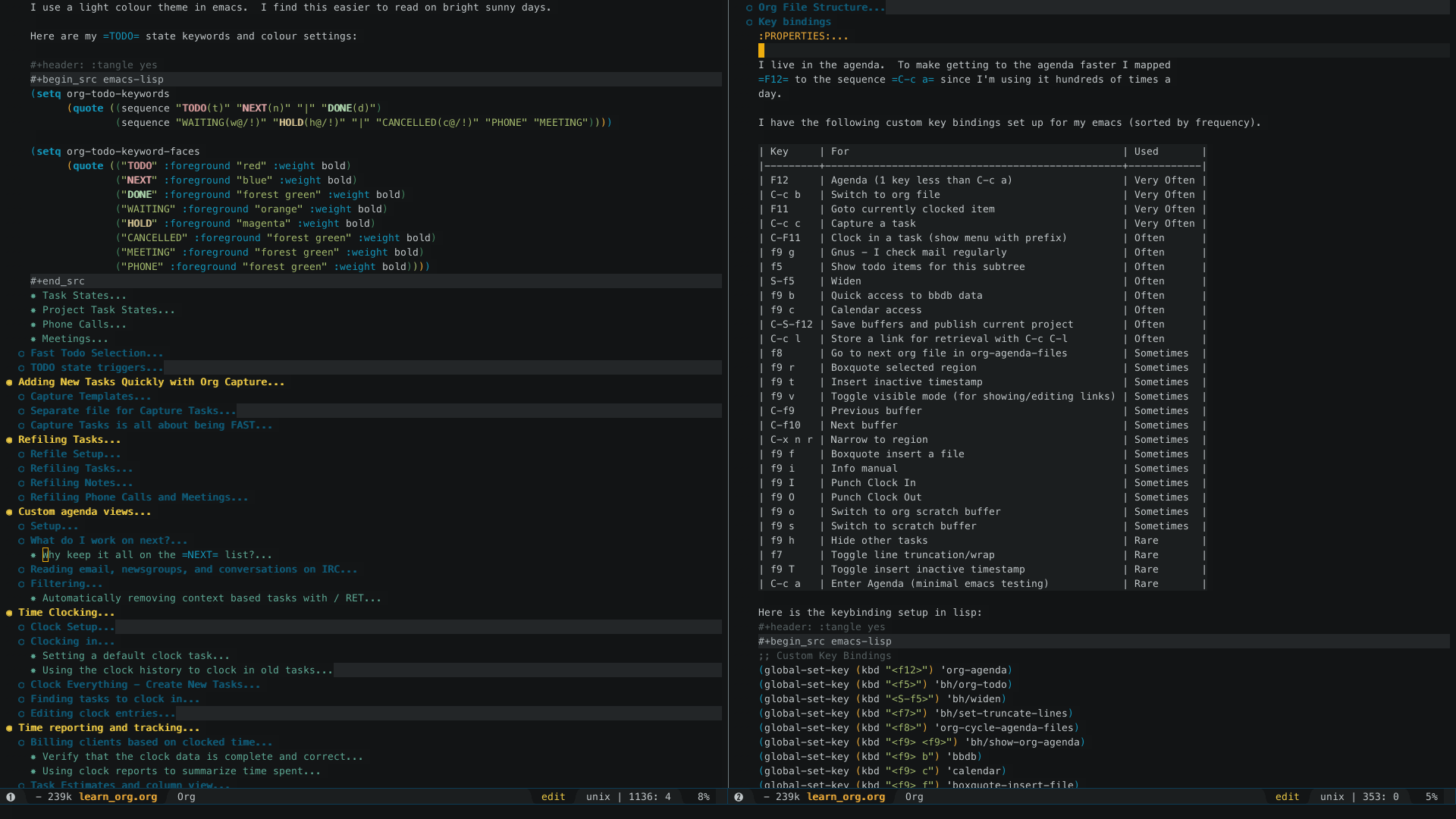Expand the collapsed :PROPERTIES: drawer
Viewport: 1456px width, 819px height.
pyautogui.click(x=802, y=36)
